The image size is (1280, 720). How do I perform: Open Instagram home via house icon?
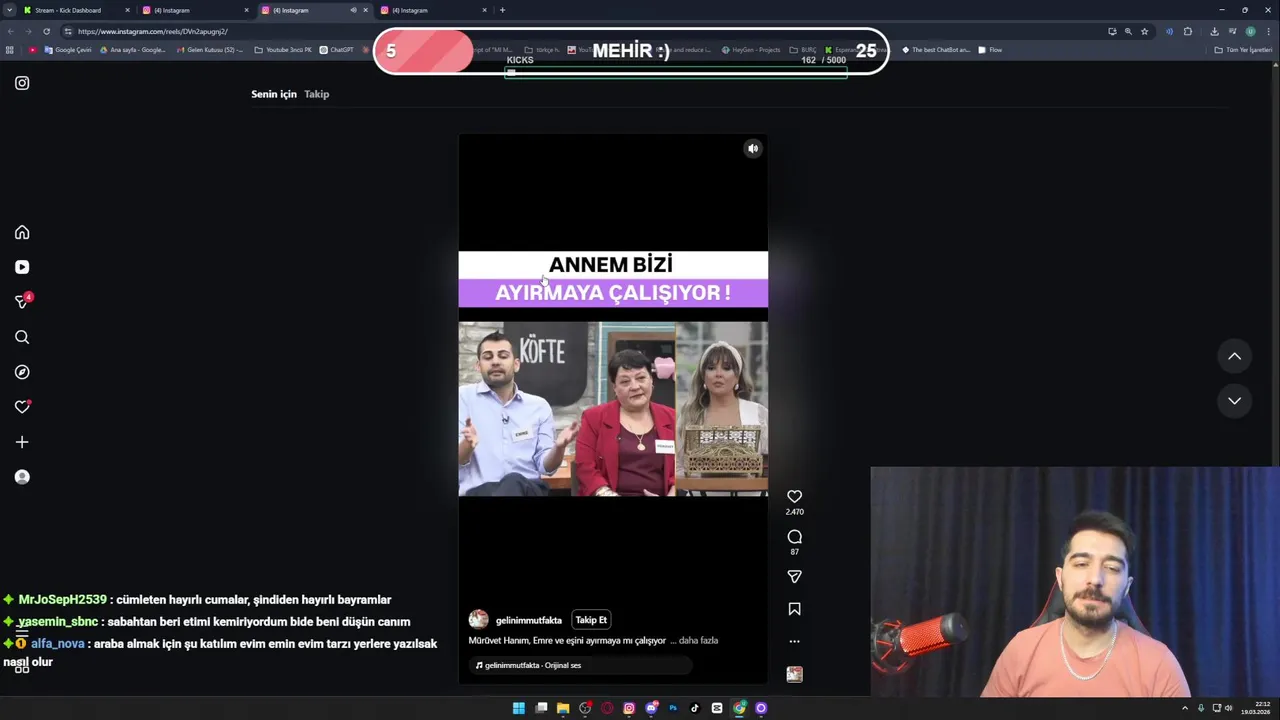[22, 232]
